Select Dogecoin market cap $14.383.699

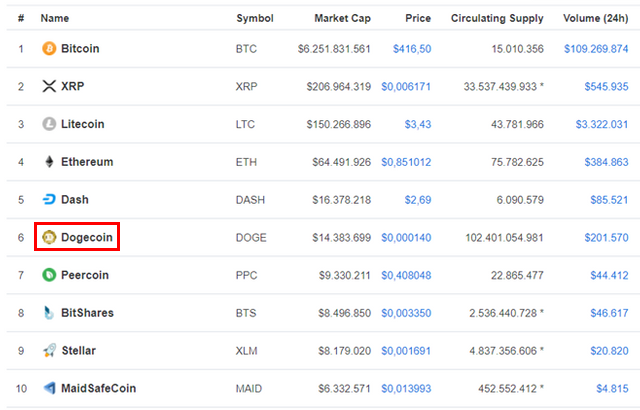click(341, 238)
